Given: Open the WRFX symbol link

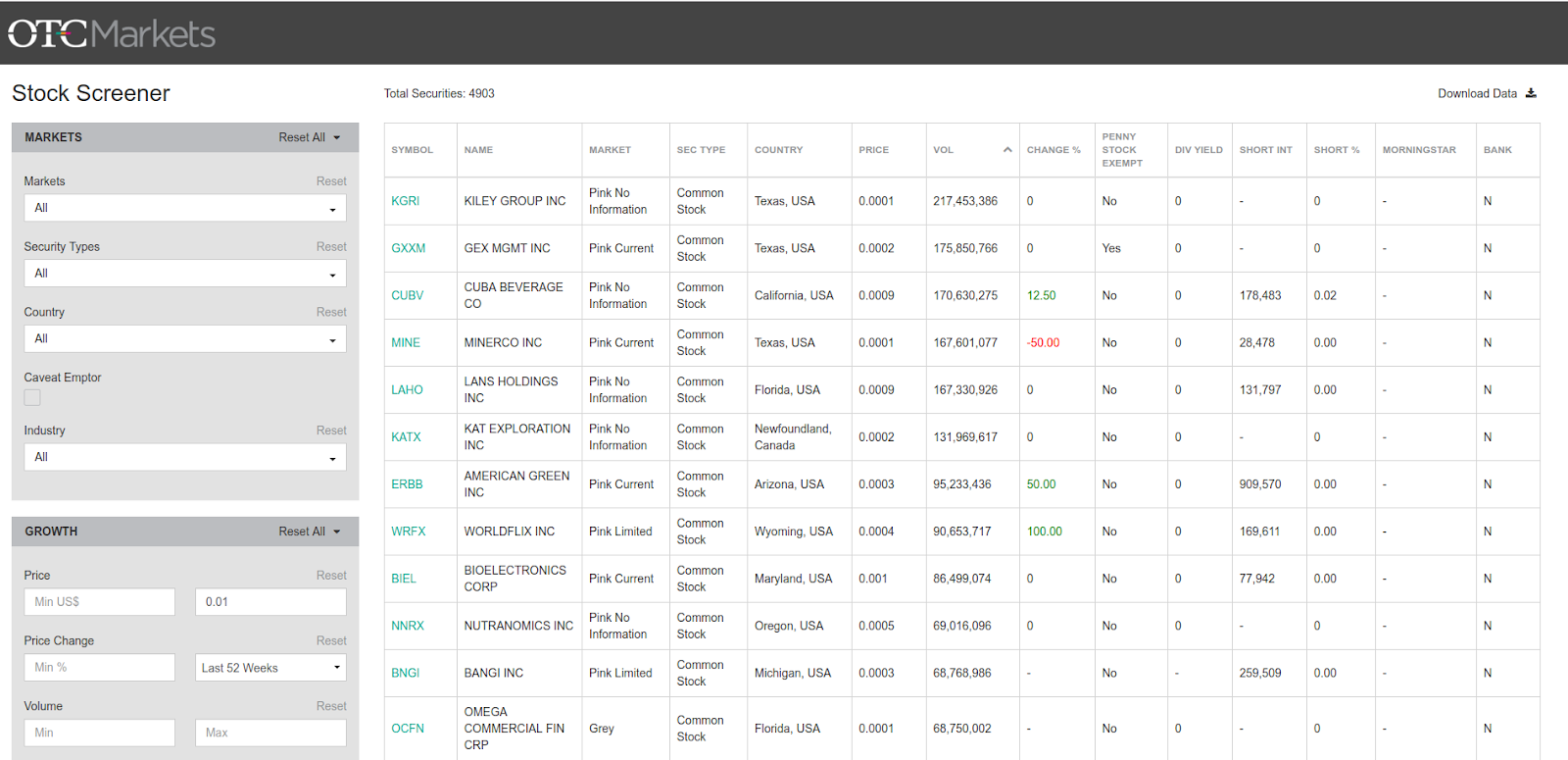Looking at the screenshot, I should (x=408, y=532).
